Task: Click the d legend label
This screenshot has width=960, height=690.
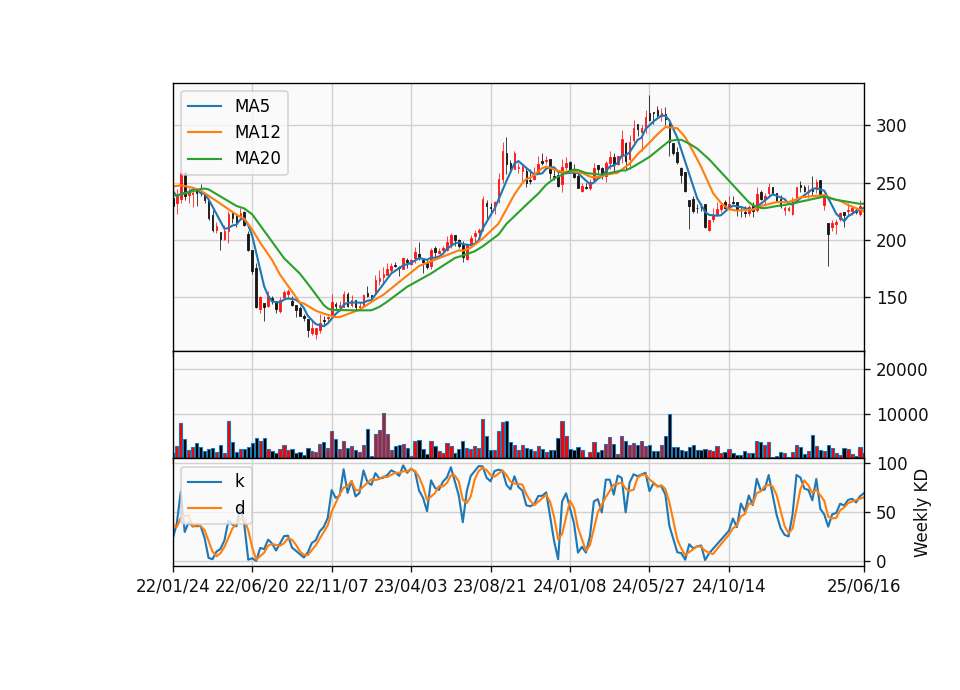Action: [239, 508]
